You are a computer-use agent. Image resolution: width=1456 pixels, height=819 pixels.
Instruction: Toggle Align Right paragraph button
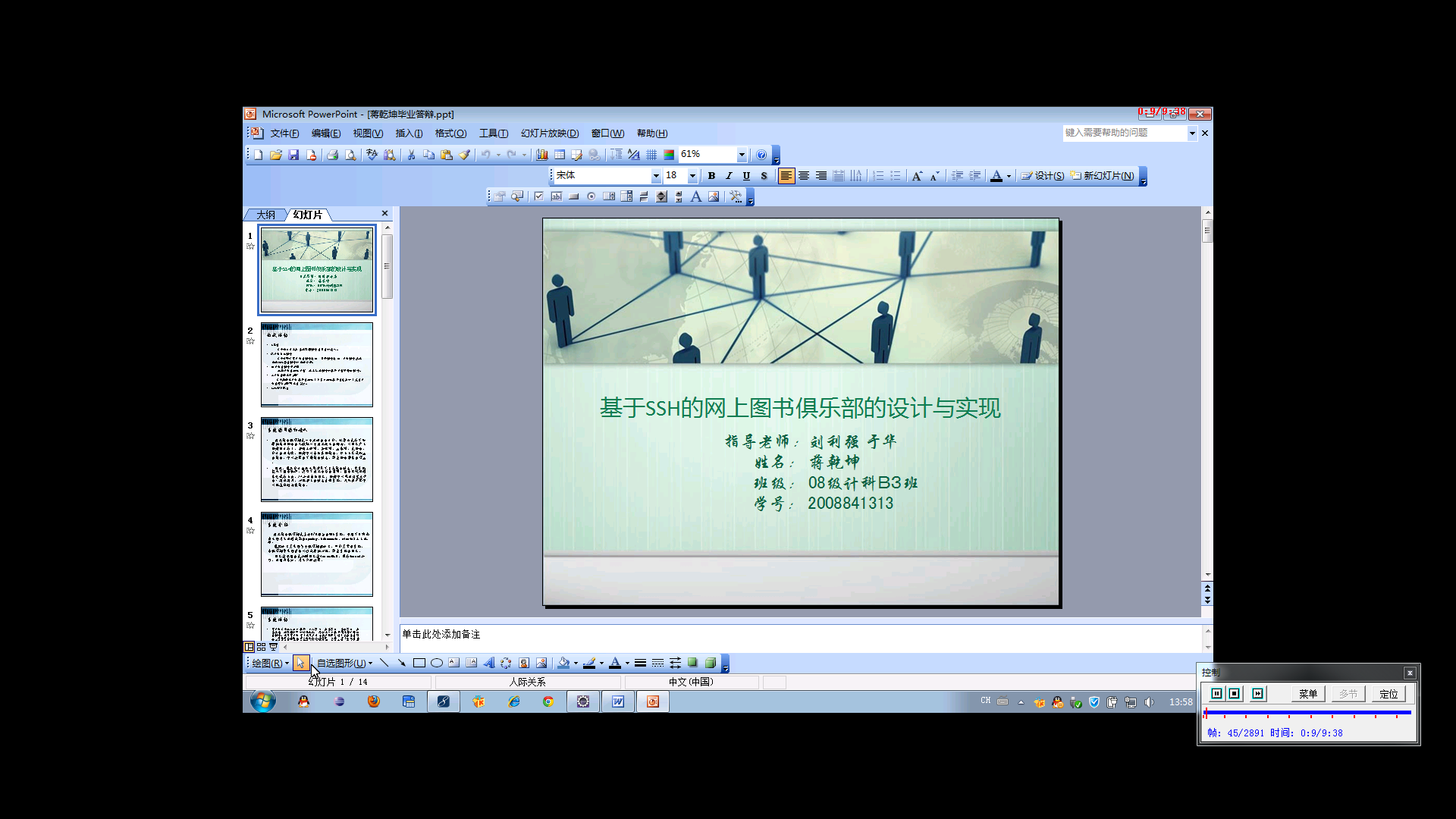click(x=821, y=176)
